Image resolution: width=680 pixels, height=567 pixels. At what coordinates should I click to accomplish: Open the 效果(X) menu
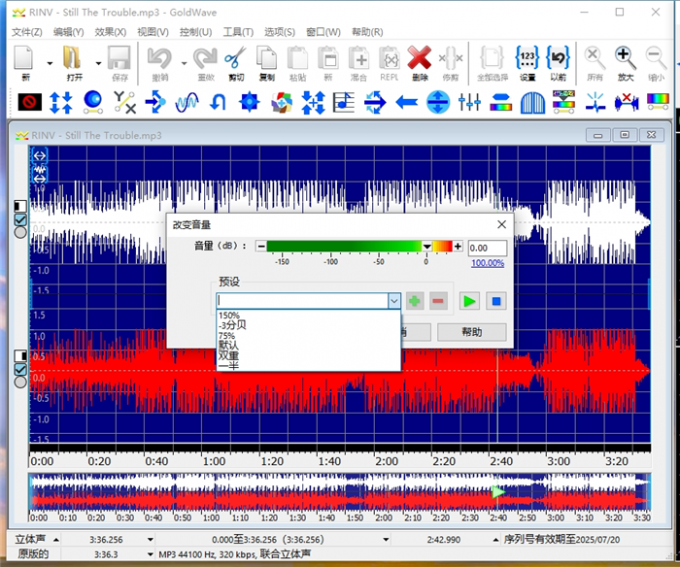[x=111, y=32]
